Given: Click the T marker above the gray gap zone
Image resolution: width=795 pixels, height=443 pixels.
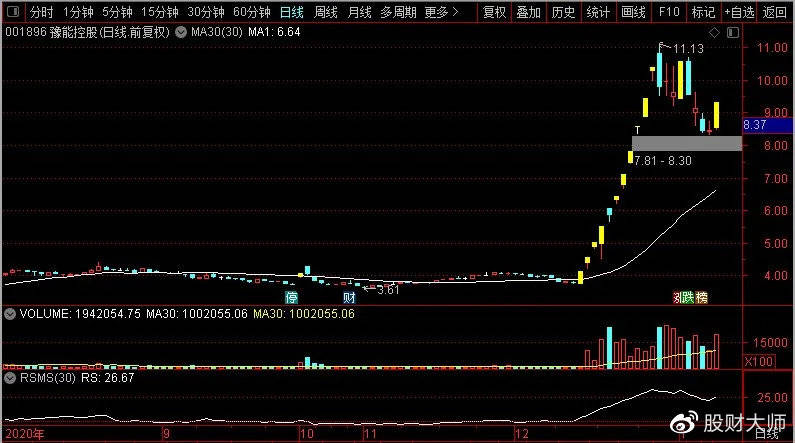Looking at the screenshot, I should pyautogui.click(x=637, y=131).
